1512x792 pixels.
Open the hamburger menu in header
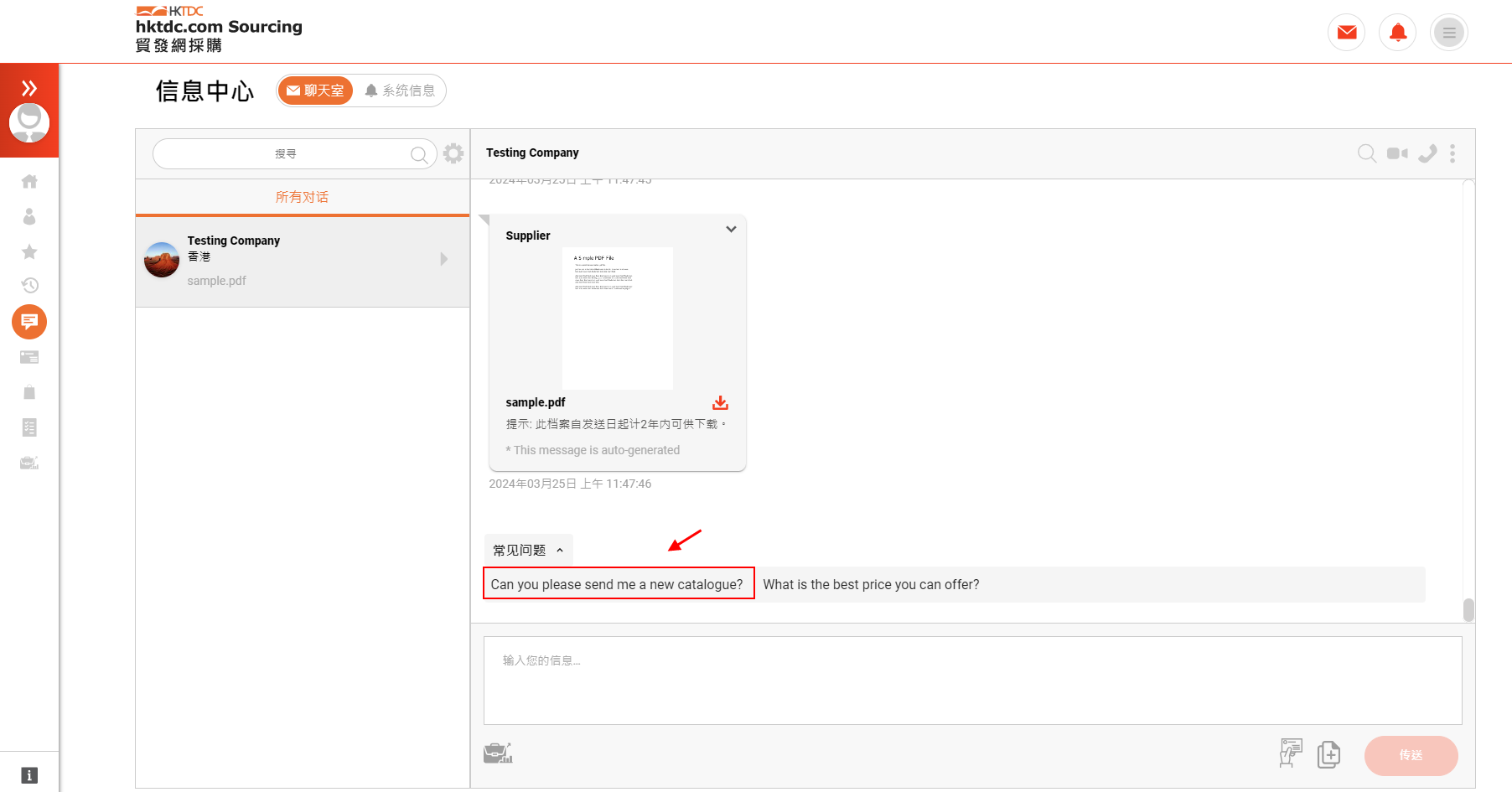pyautogui.click(x=1449, y=33)
